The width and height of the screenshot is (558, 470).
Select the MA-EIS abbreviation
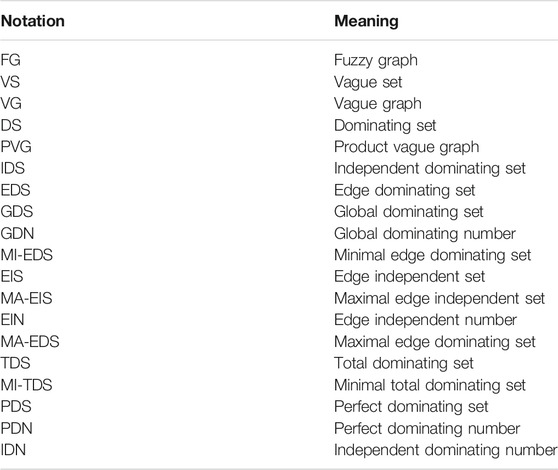tap(26, 299)
